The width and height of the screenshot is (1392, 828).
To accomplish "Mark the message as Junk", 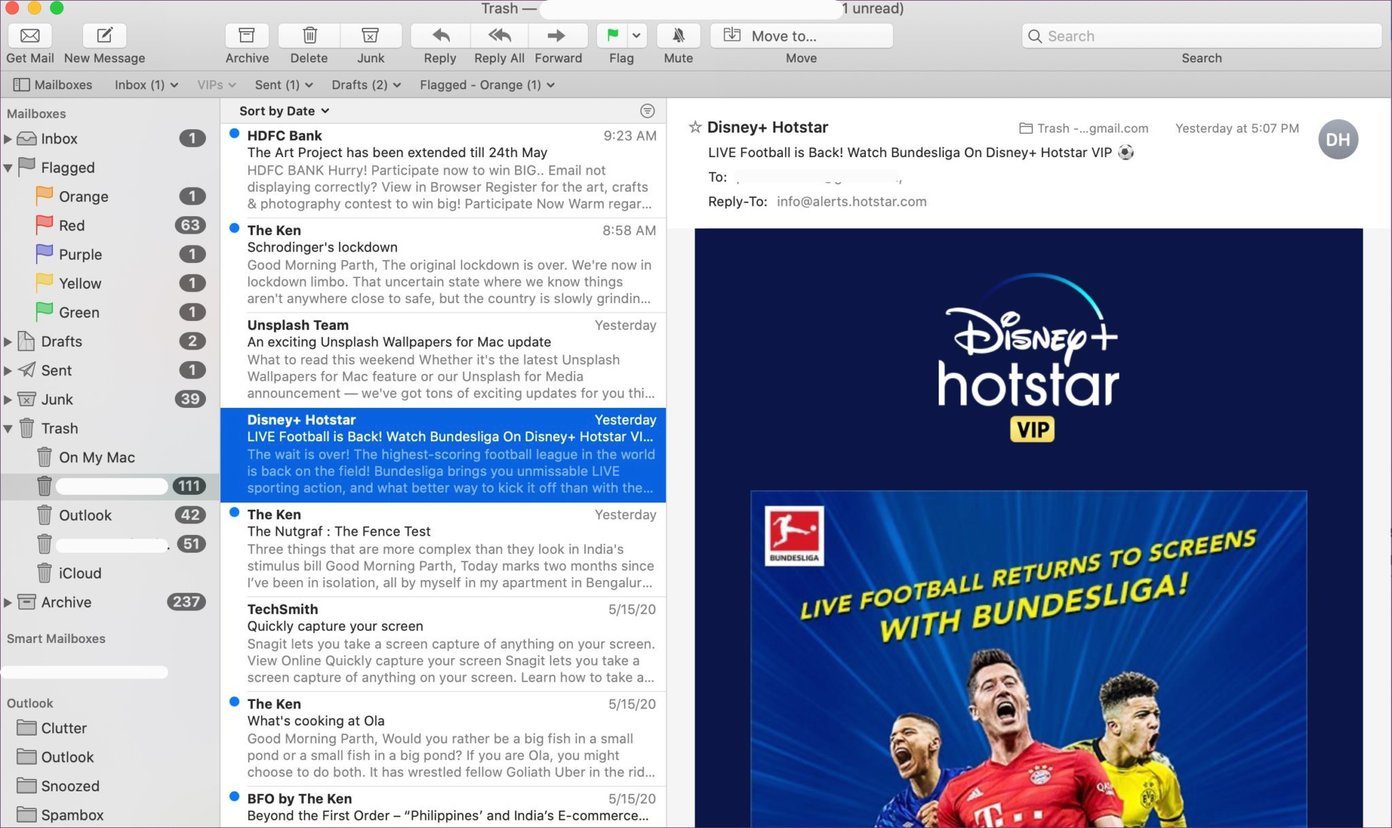I will click(371, 36).
